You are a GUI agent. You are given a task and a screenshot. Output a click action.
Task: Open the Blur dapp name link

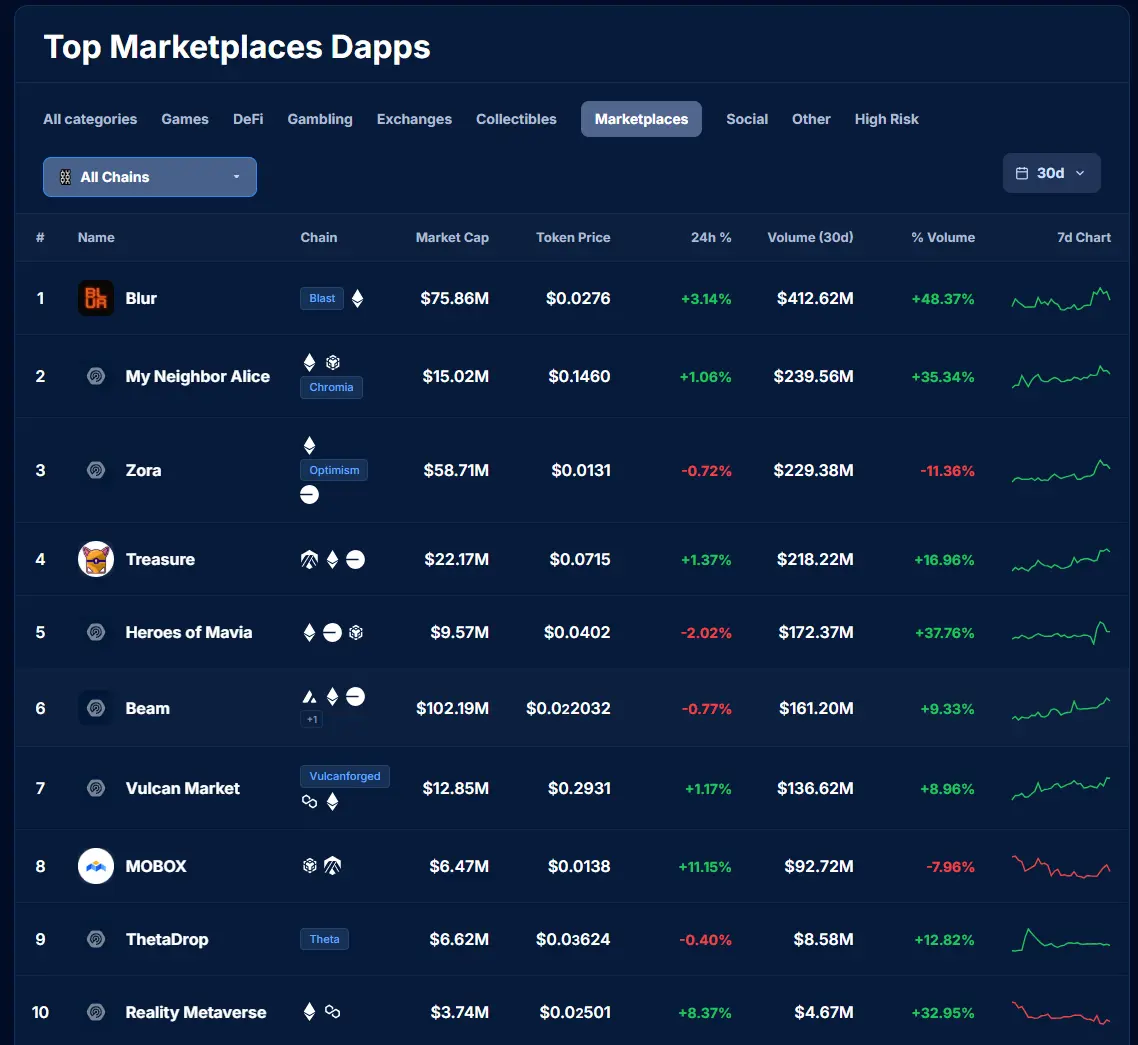tap(141, 298)
